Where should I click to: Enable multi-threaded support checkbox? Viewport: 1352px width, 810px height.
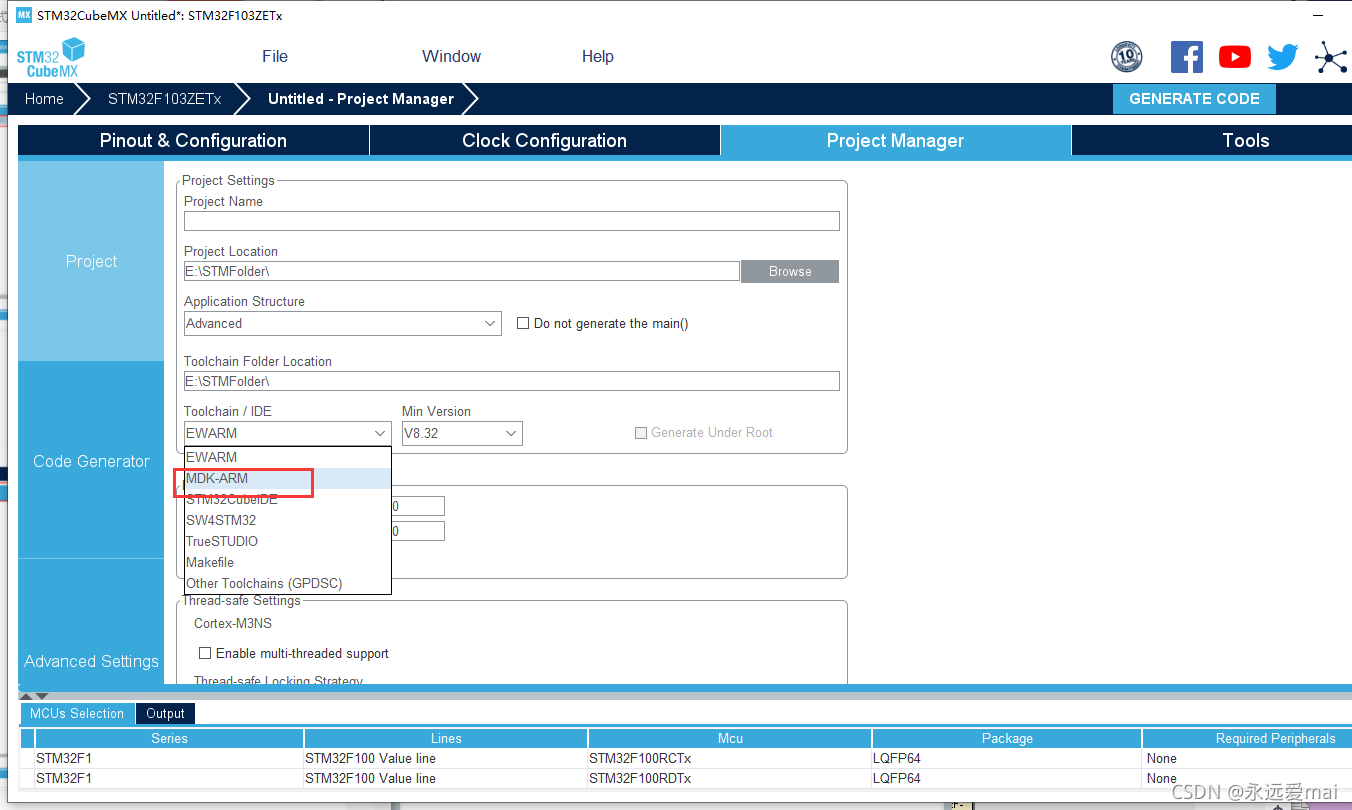205,653
